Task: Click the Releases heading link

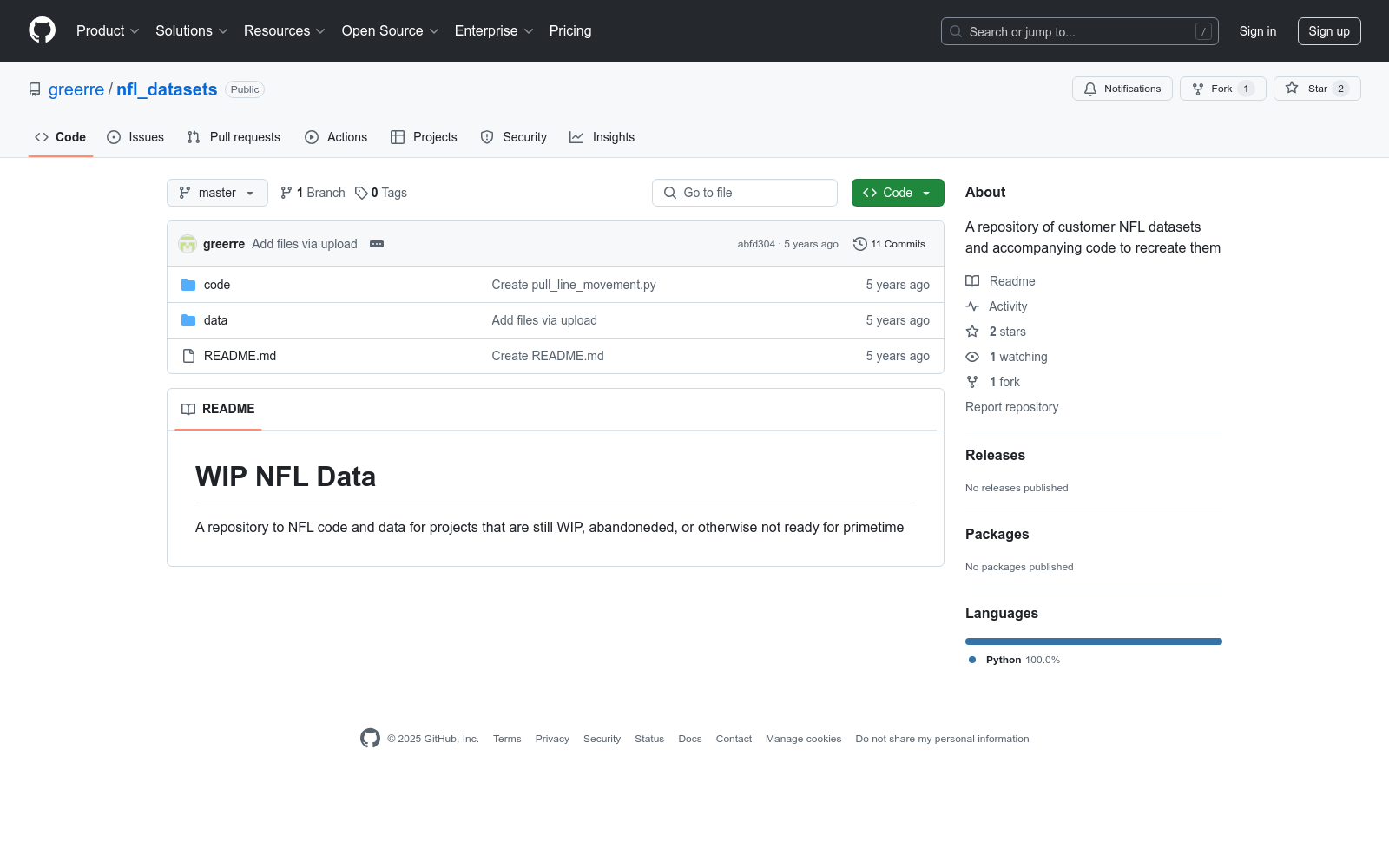Action: [x=995, y=455]
